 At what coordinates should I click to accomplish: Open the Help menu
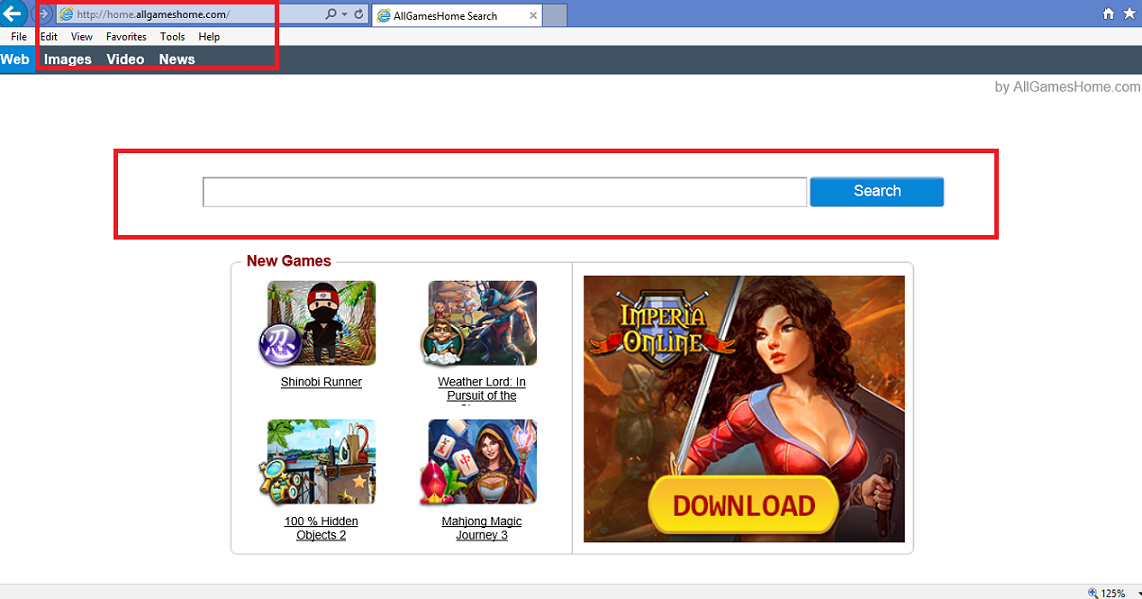pos(209,36)
